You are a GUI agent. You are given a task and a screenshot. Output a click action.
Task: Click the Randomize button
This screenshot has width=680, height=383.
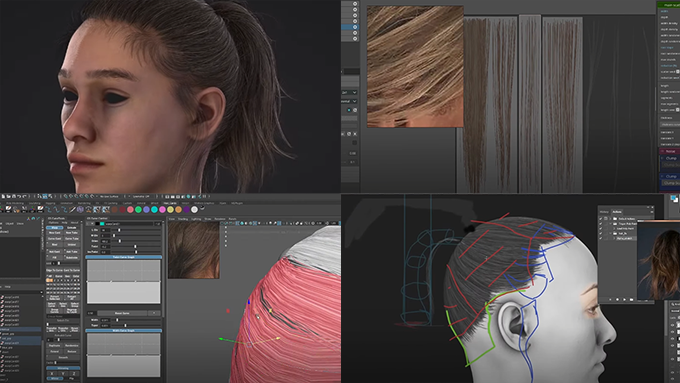(x=72, y=346)
